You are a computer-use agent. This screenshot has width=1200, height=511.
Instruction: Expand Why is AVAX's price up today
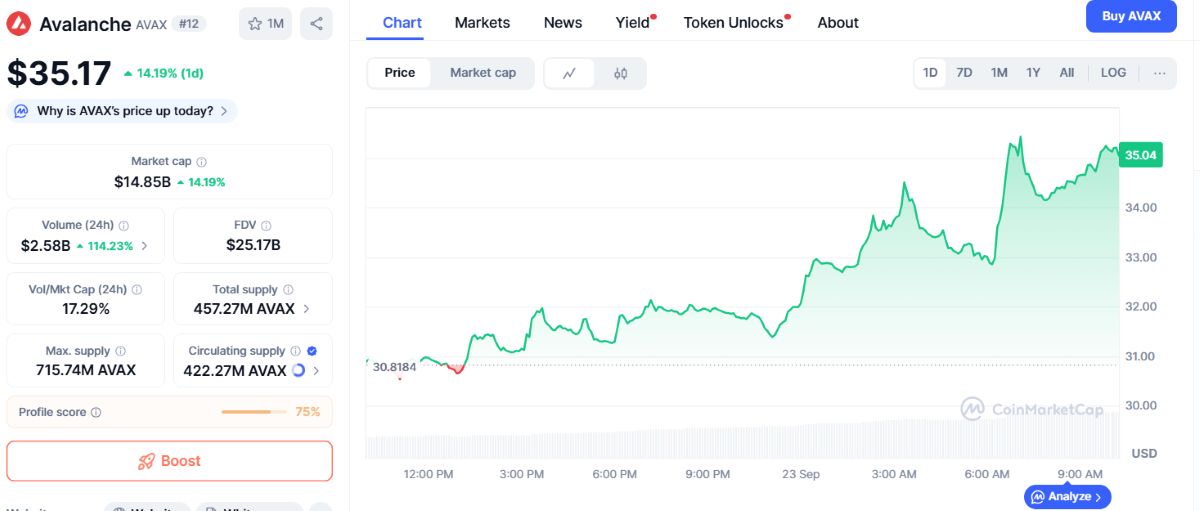point(123,111)
